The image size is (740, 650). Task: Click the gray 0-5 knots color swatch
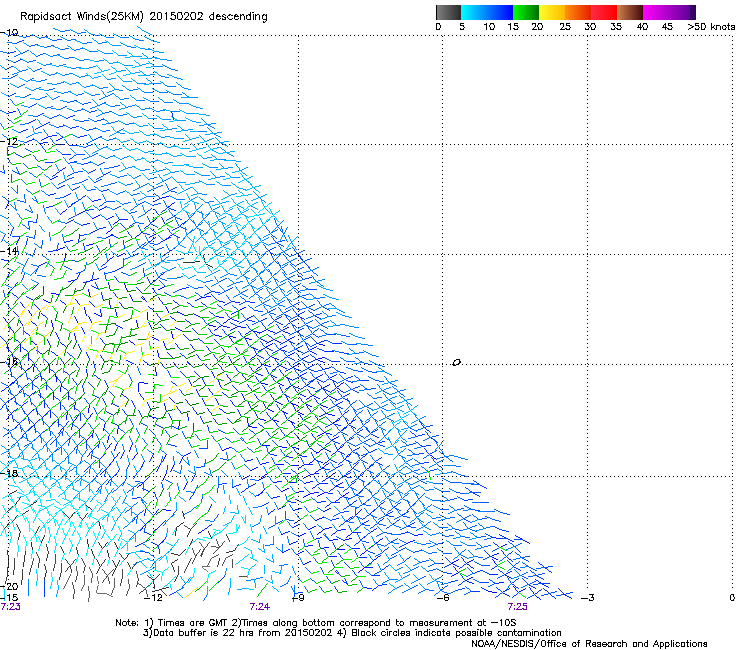tap(448, 12)
